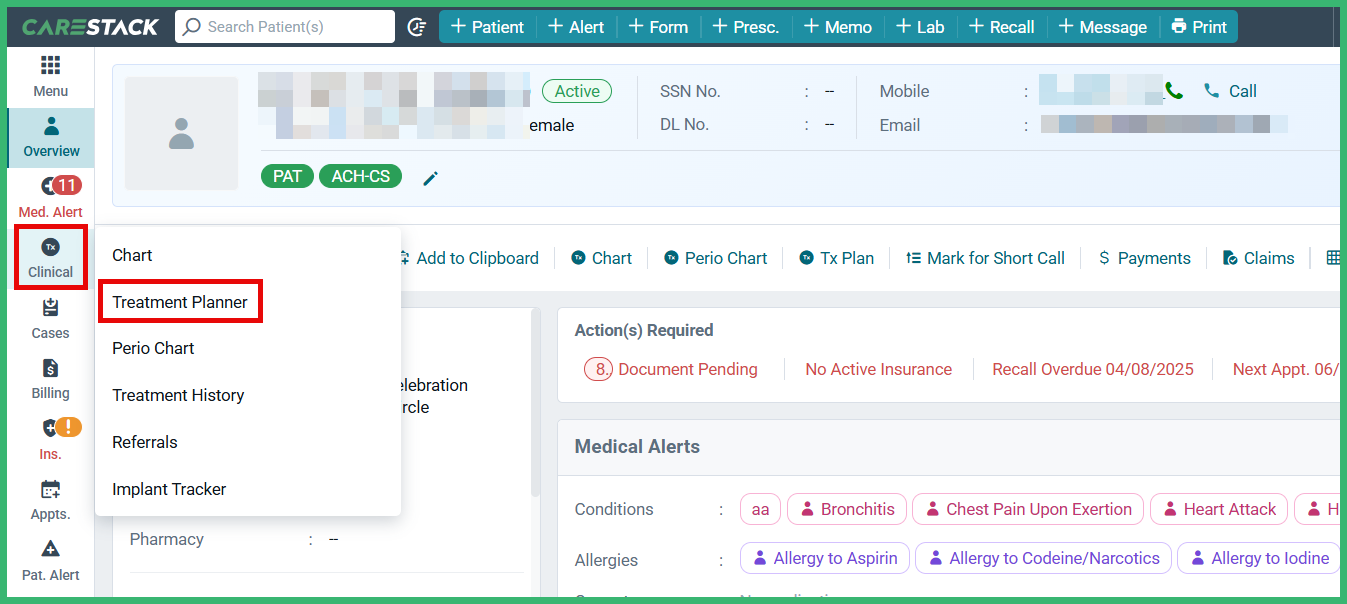Click the phone icon next to the mobile number

(1173, 90)
